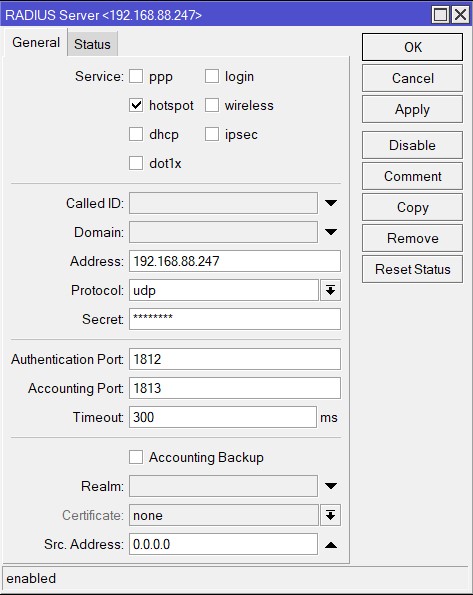Screen dimensions: 473x595
Task: Open the Protocol dropdown list
Action: (x=331, y=290)
